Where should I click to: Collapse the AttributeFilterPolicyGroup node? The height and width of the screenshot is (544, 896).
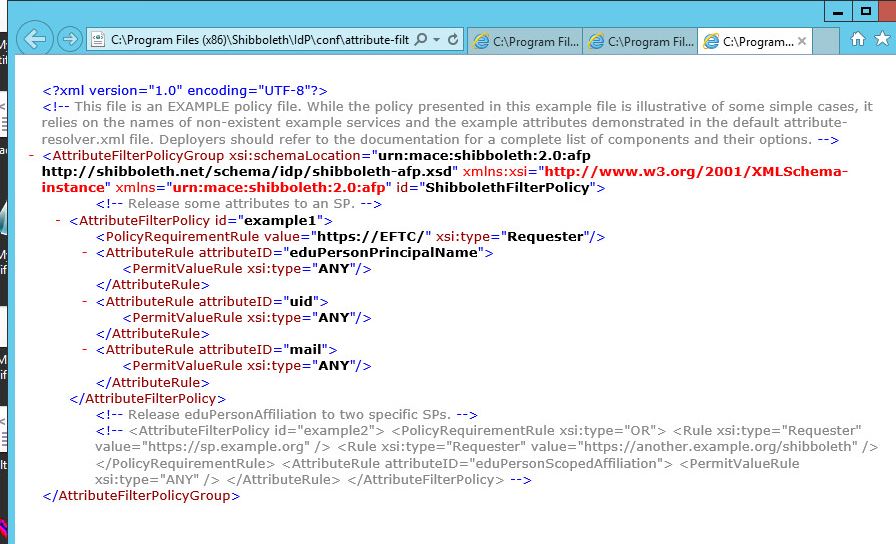click(x=32, y=156)
